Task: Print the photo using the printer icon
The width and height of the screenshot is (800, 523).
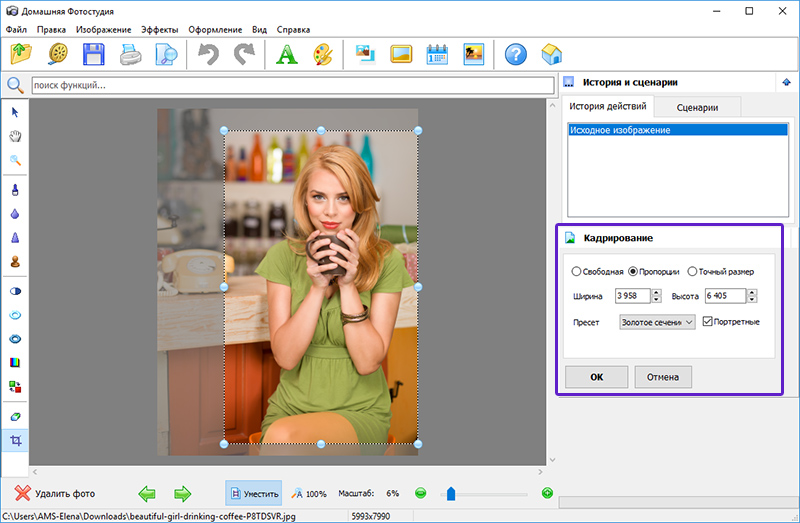Action: [x=130, y=54]
